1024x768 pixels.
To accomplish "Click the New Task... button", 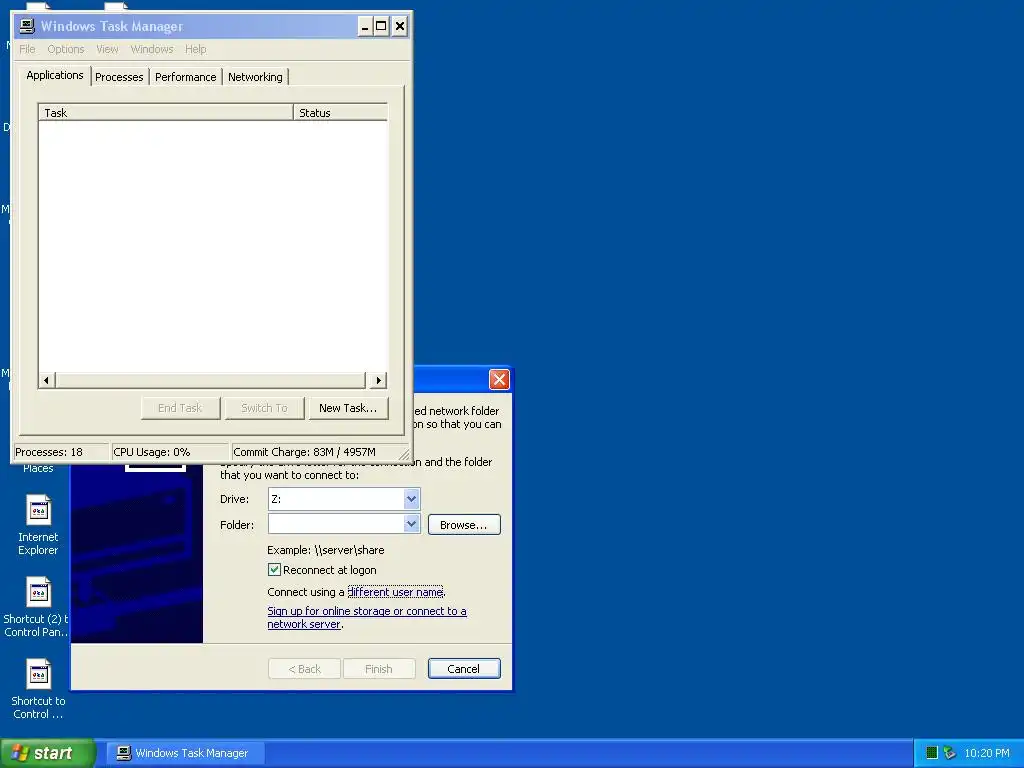I will coord(348,408).
